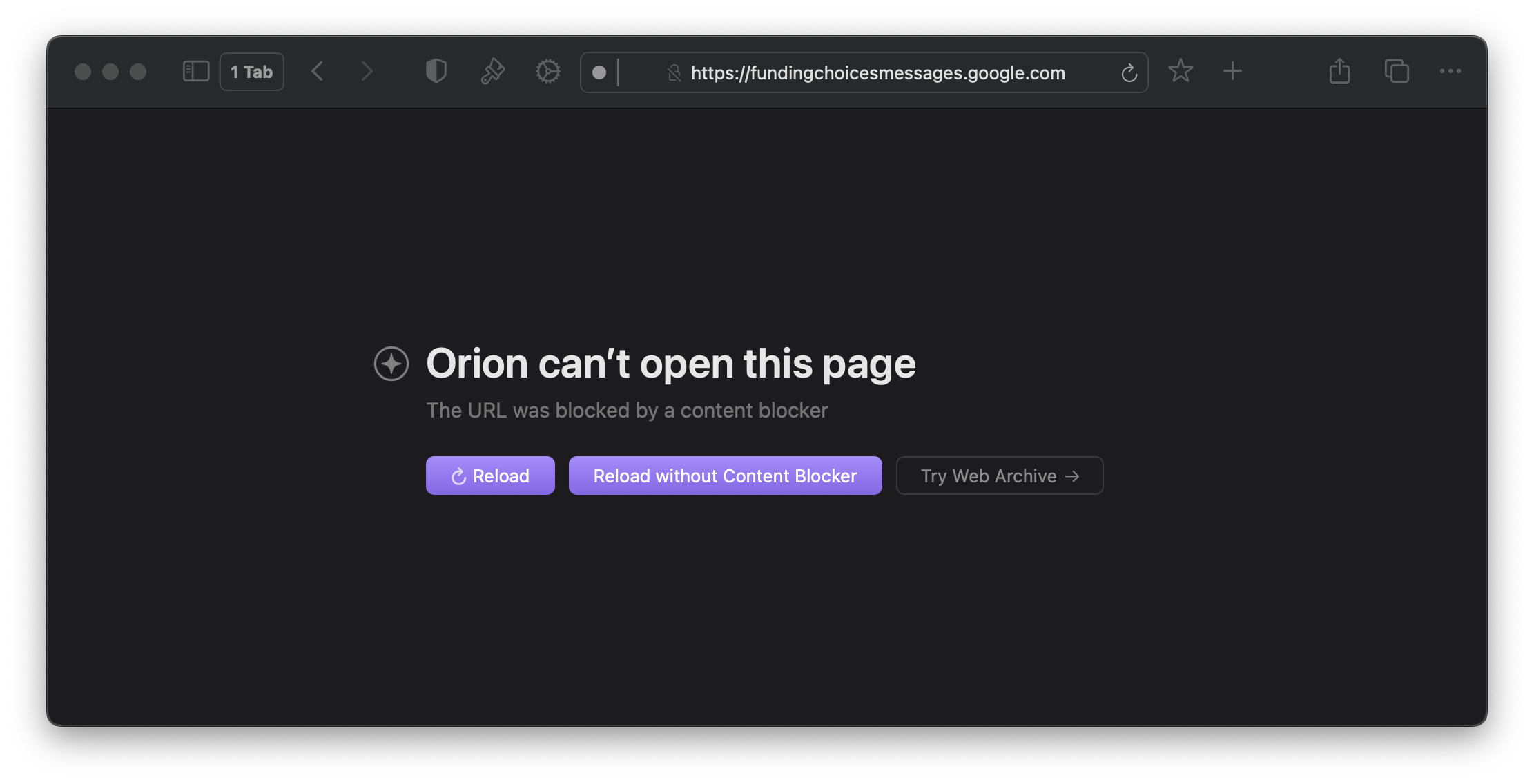Show the tab overview squares icon

(1397, 71)
